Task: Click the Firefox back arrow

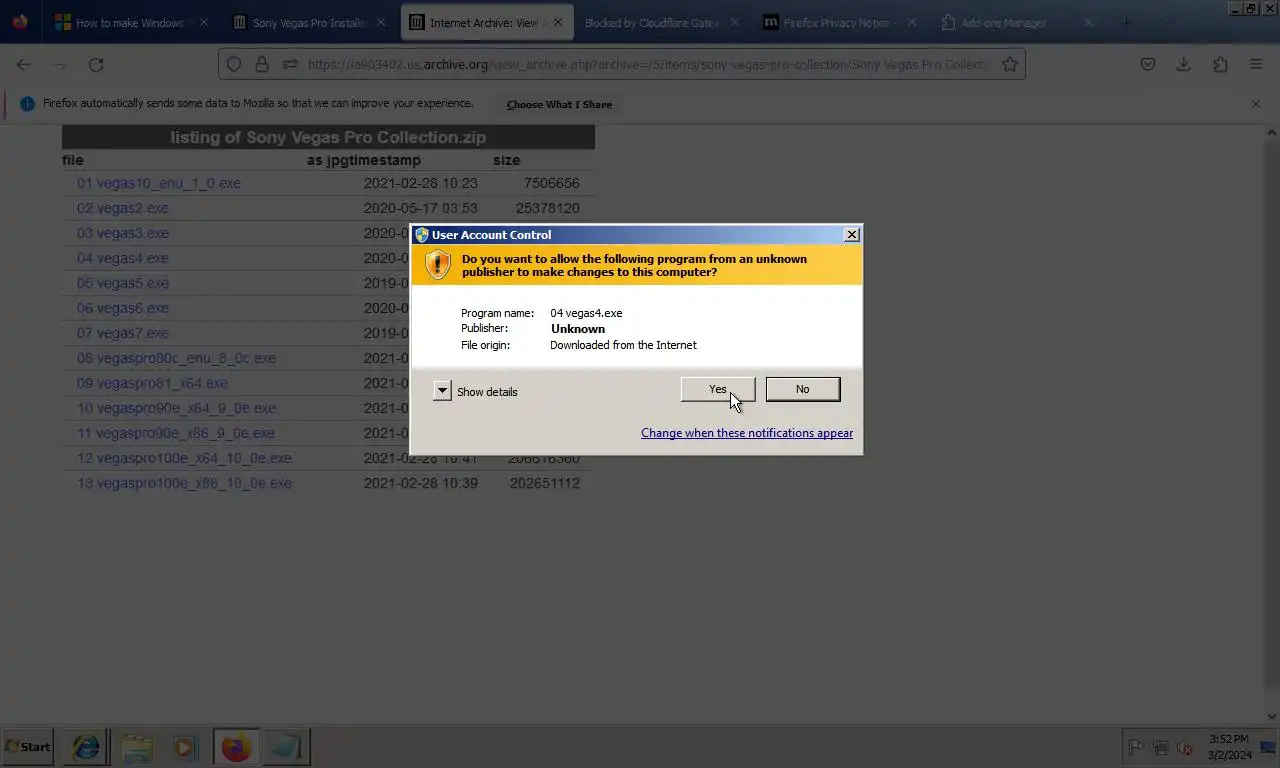Action: (x=24, y=64)
